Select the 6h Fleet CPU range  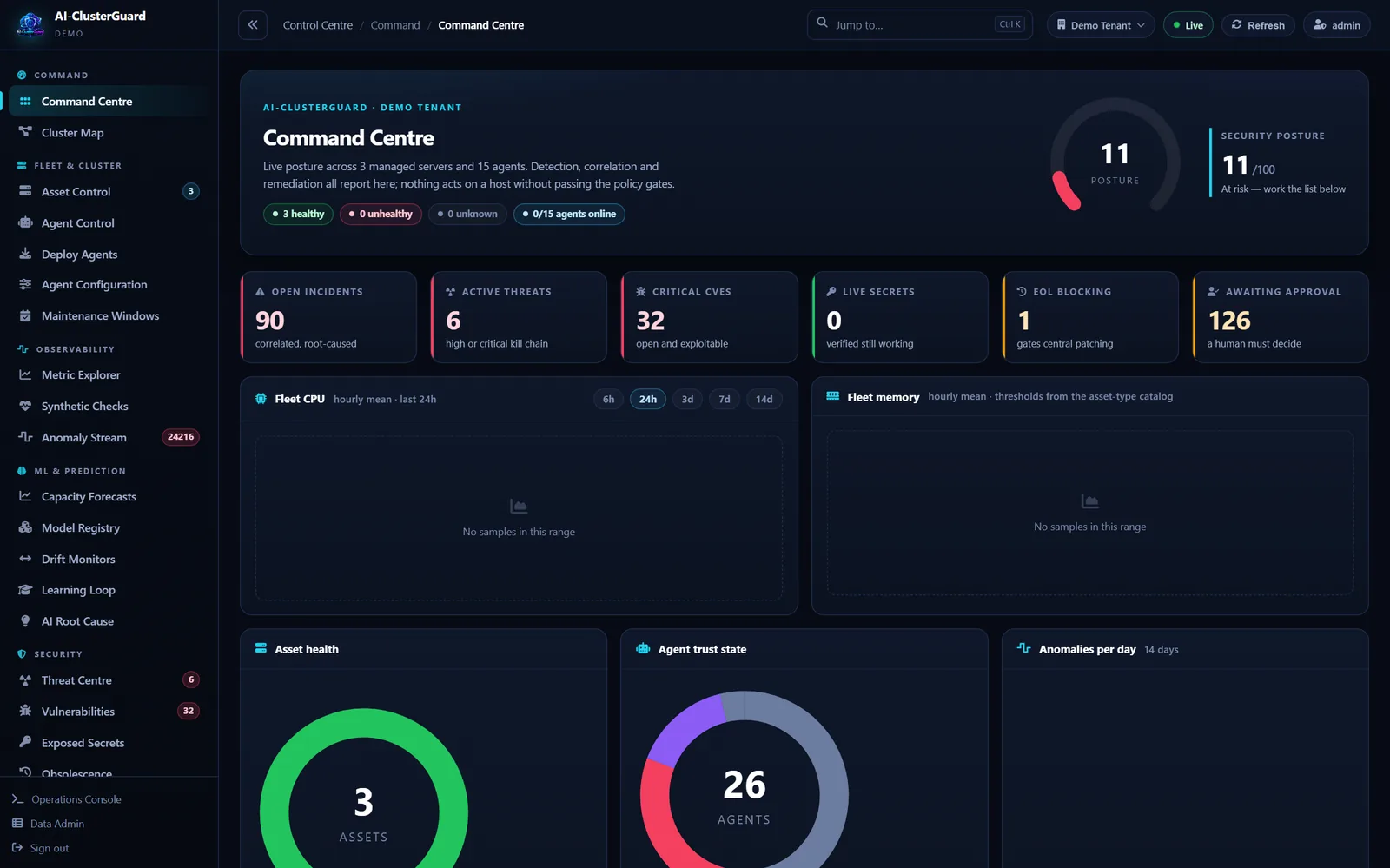(608, 399)
